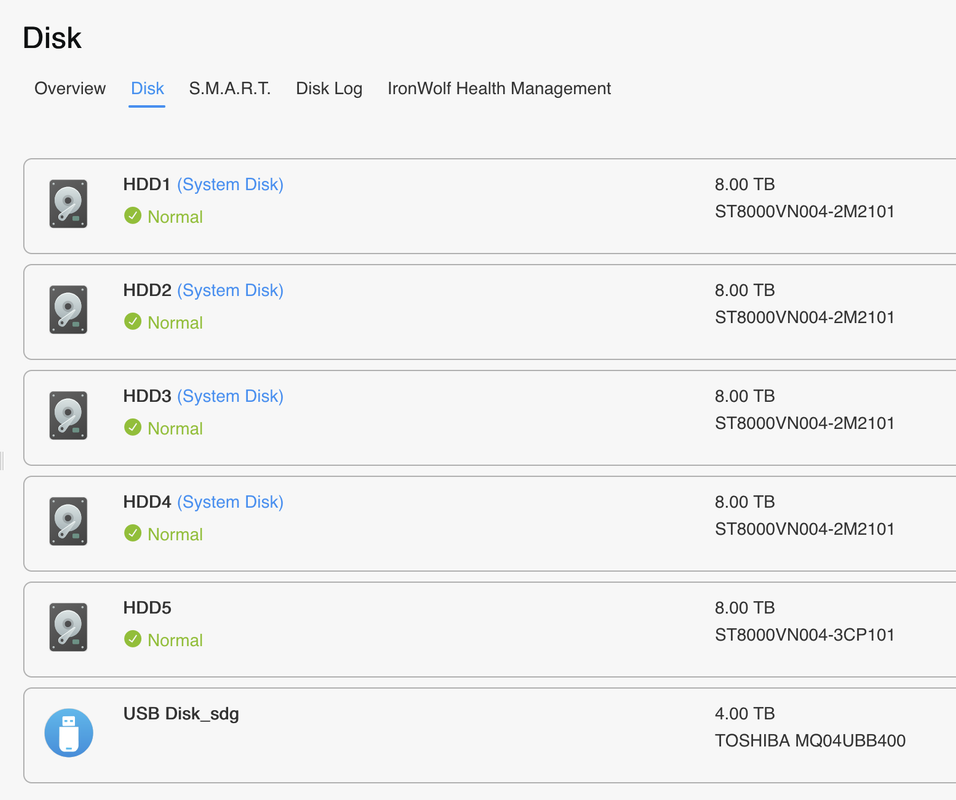The width and height of the screenshot is (956, 800).
Task: Open the Disk Log tab
Action: pos(329,88)
